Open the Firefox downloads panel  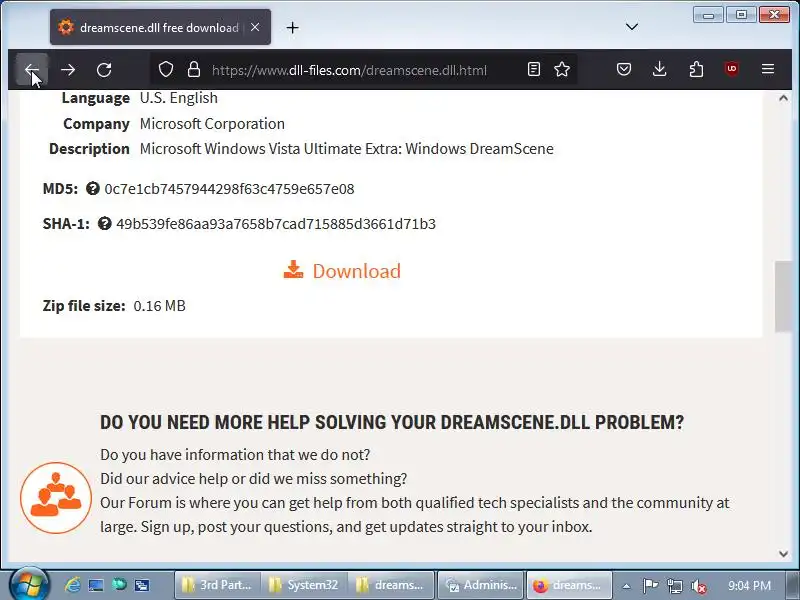click(659, 69)
